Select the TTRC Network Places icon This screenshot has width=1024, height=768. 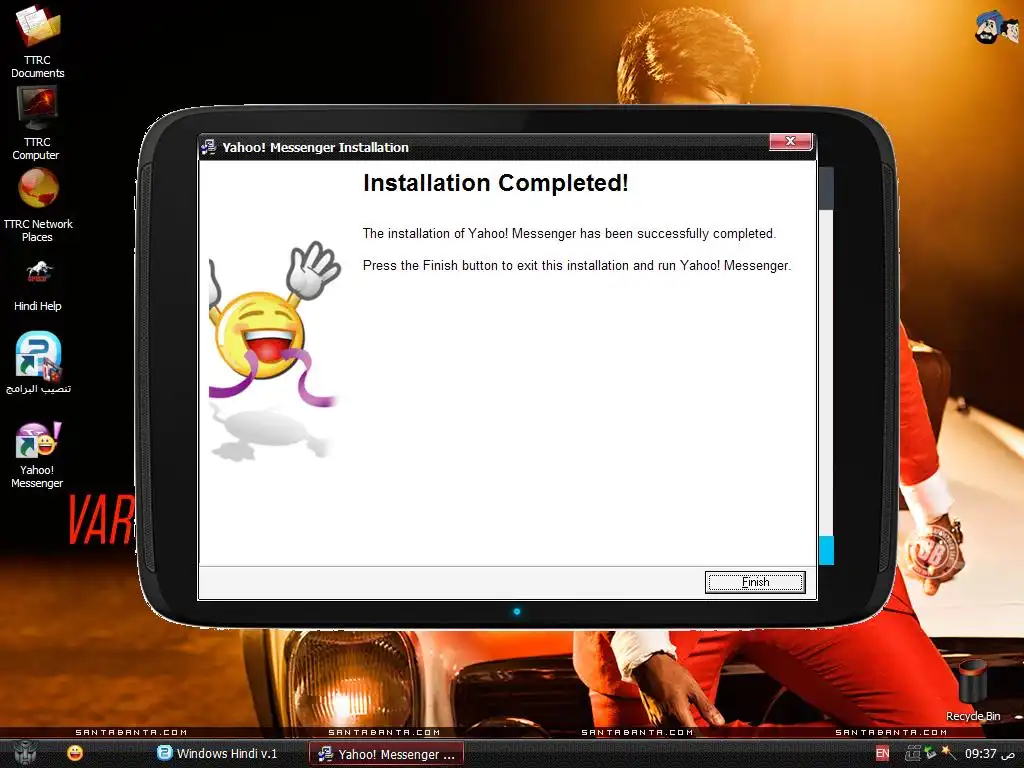[38, 206]
